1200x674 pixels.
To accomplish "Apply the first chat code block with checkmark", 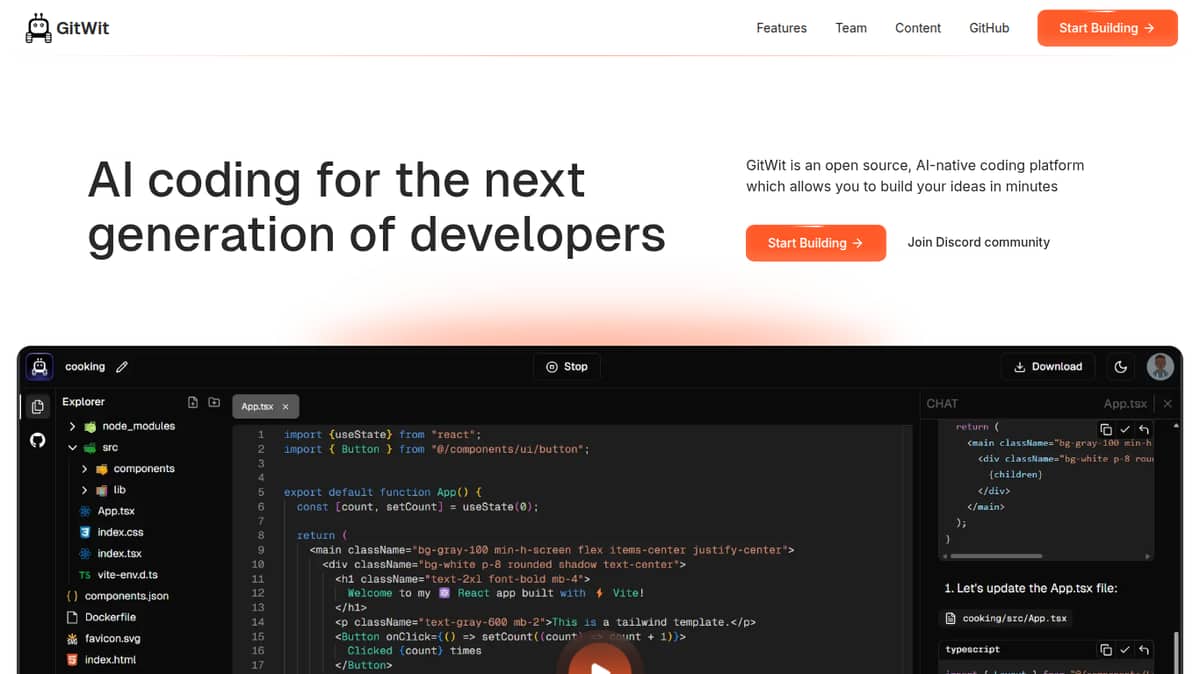I will coord(1125,429).
